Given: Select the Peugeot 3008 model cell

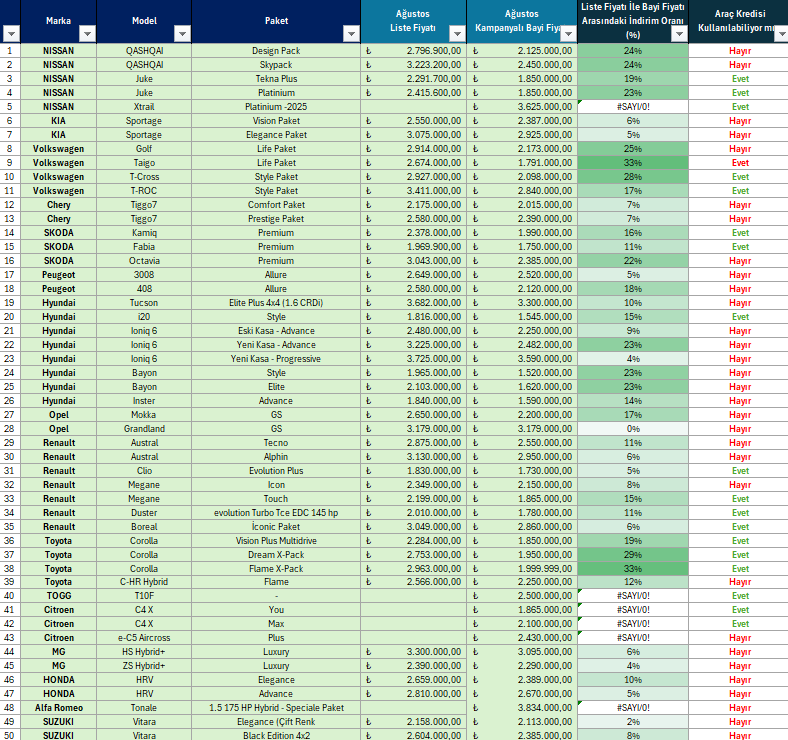Looking at the screenshot, I should pos(144,275).
